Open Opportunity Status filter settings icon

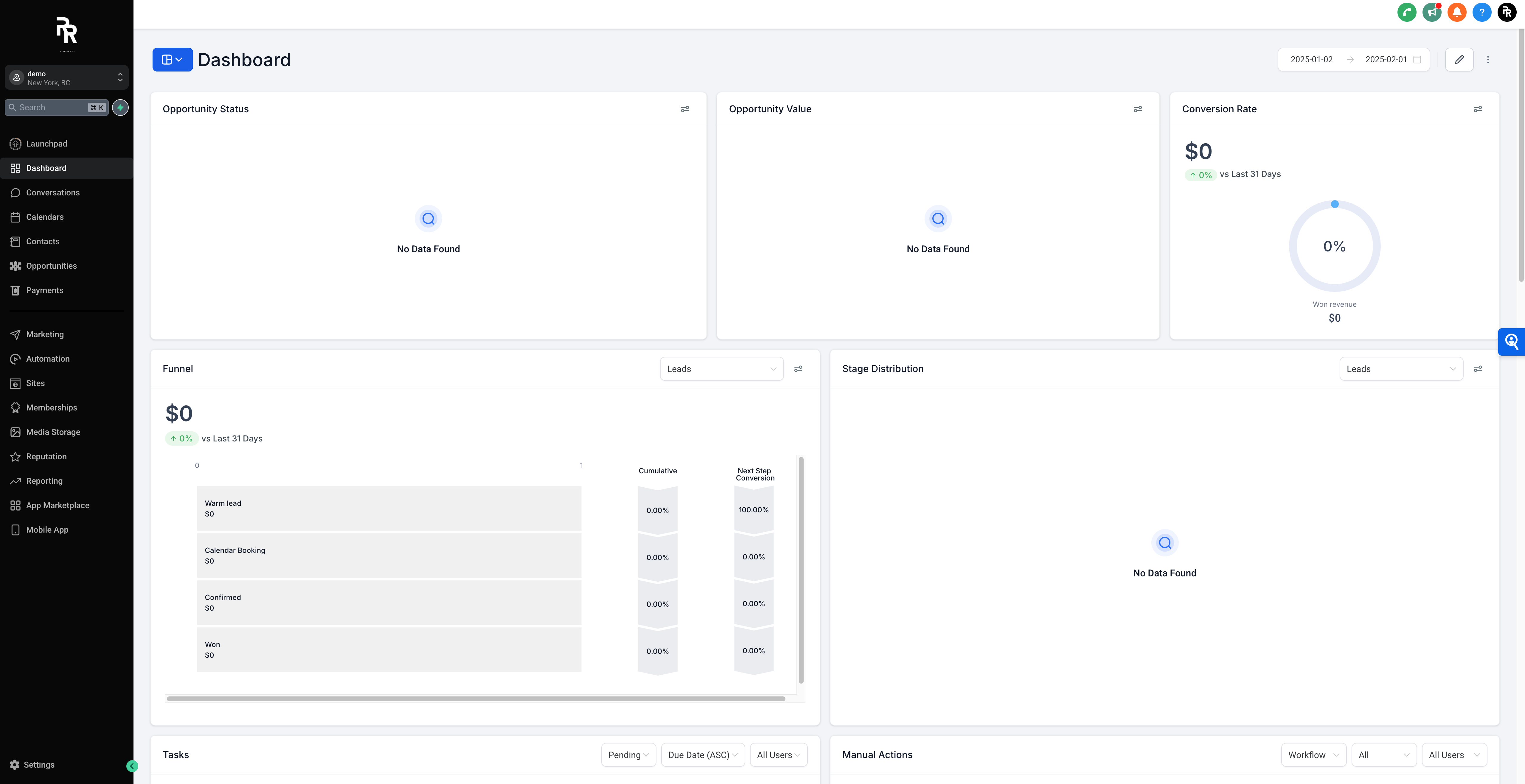(685, 109)
